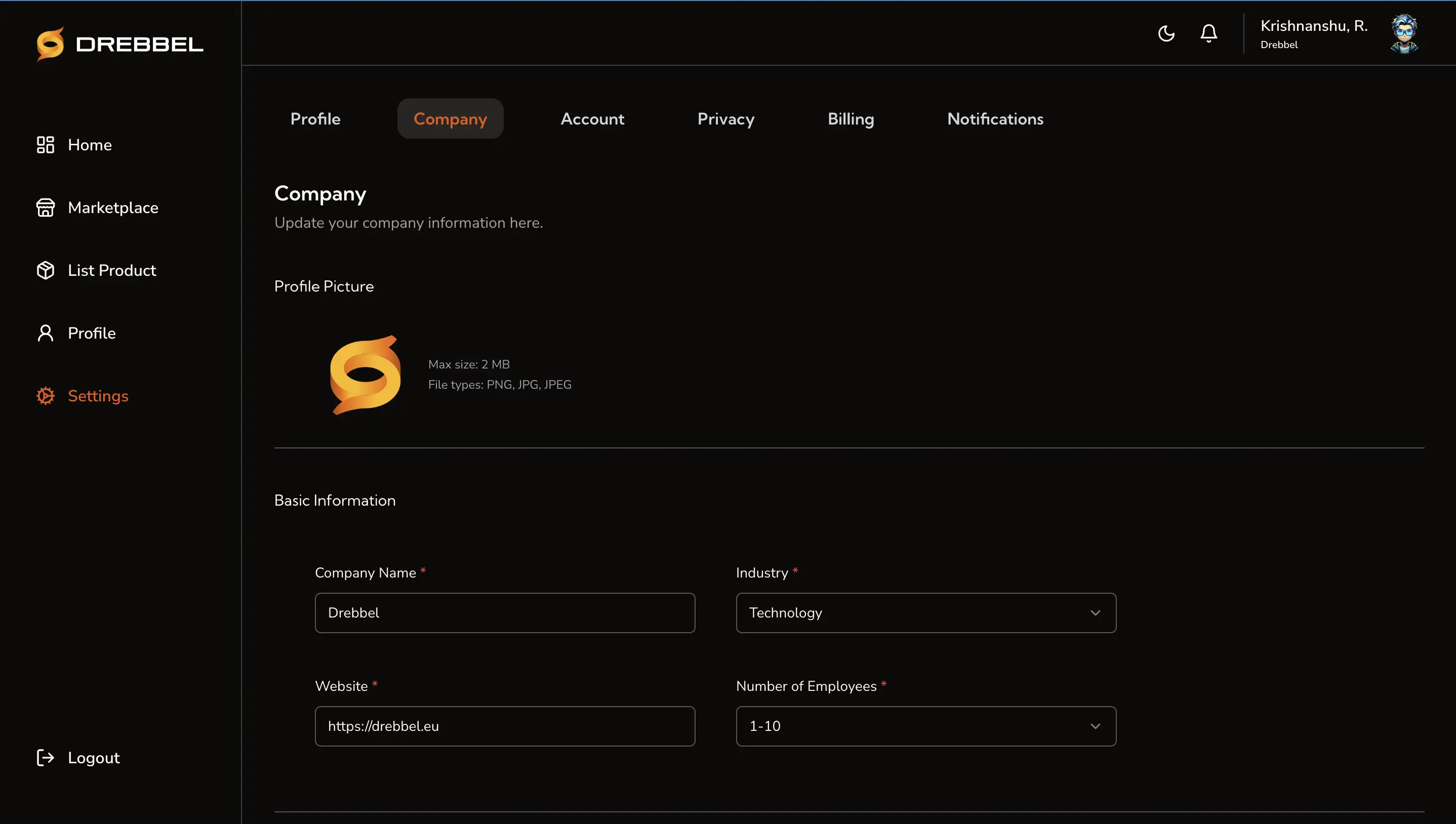
Task: Open the List Product page
Action: (x=112, y=270)
